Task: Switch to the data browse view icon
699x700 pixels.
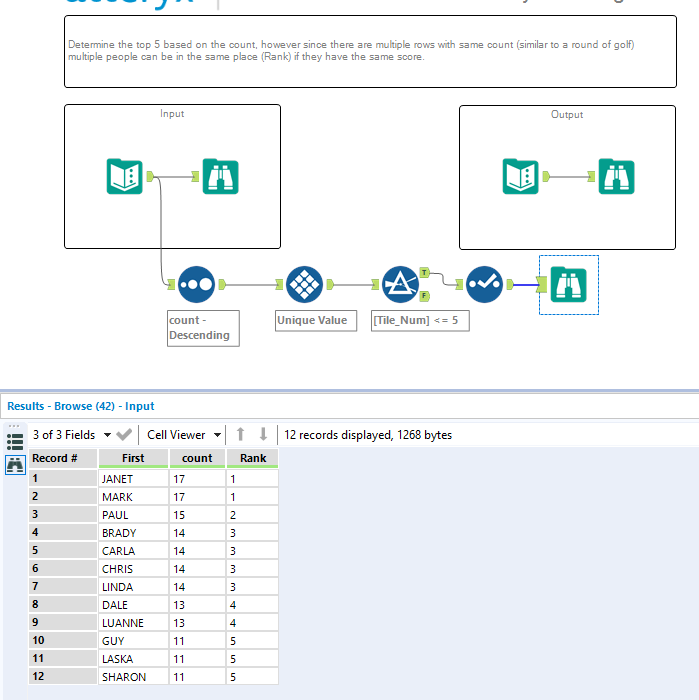Action: tap(15, 465)
